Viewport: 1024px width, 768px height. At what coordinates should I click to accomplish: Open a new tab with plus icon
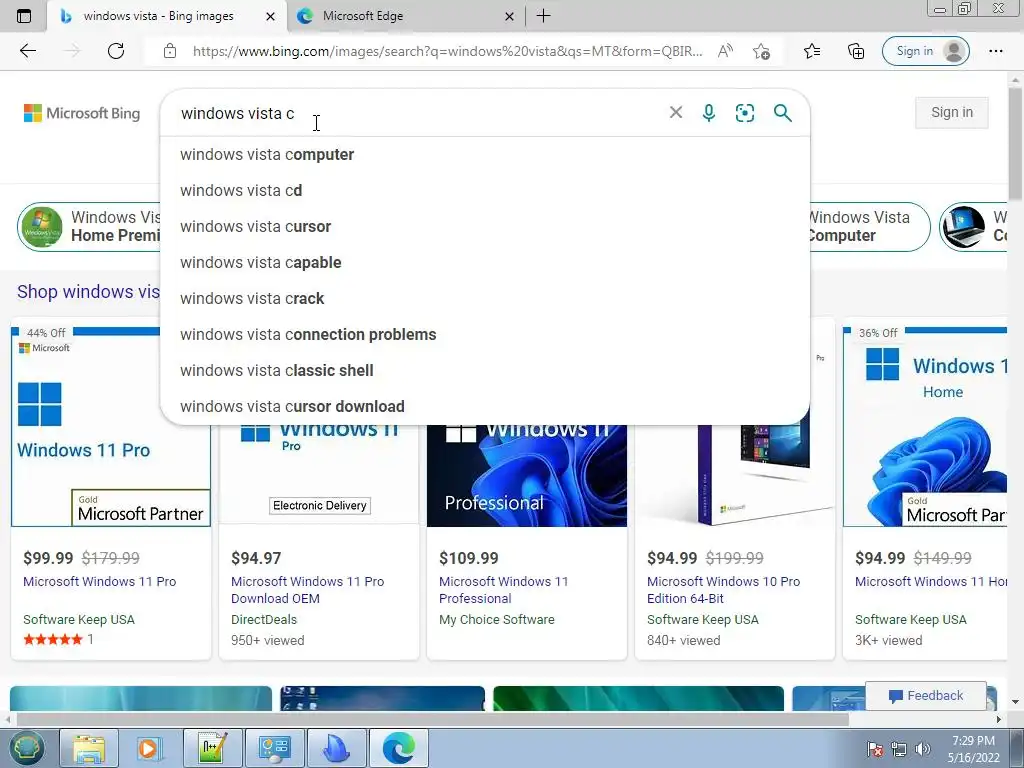coord(543,16)
